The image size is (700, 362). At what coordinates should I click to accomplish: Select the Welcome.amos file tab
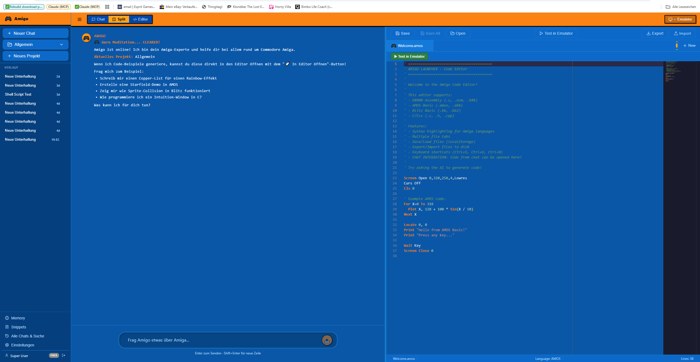[409, 46]
